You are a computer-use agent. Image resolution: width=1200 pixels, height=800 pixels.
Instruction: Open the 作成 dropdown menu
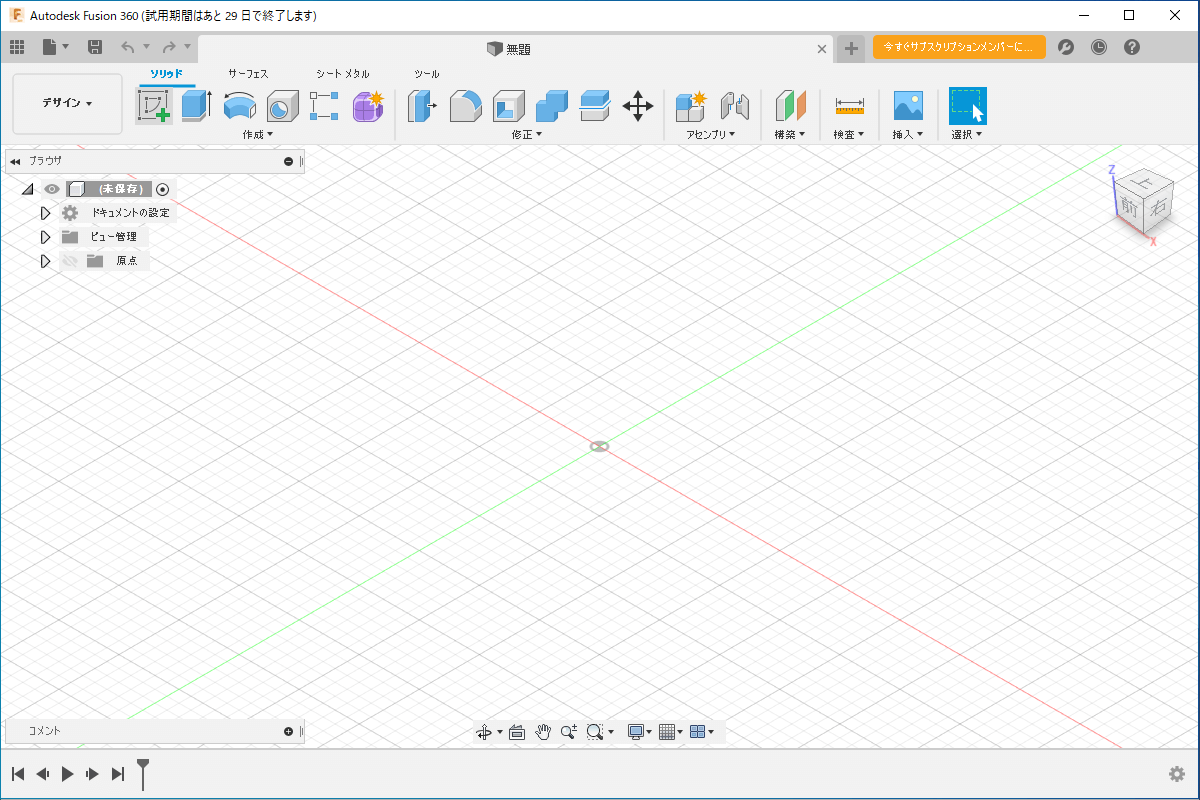[257, 134]
